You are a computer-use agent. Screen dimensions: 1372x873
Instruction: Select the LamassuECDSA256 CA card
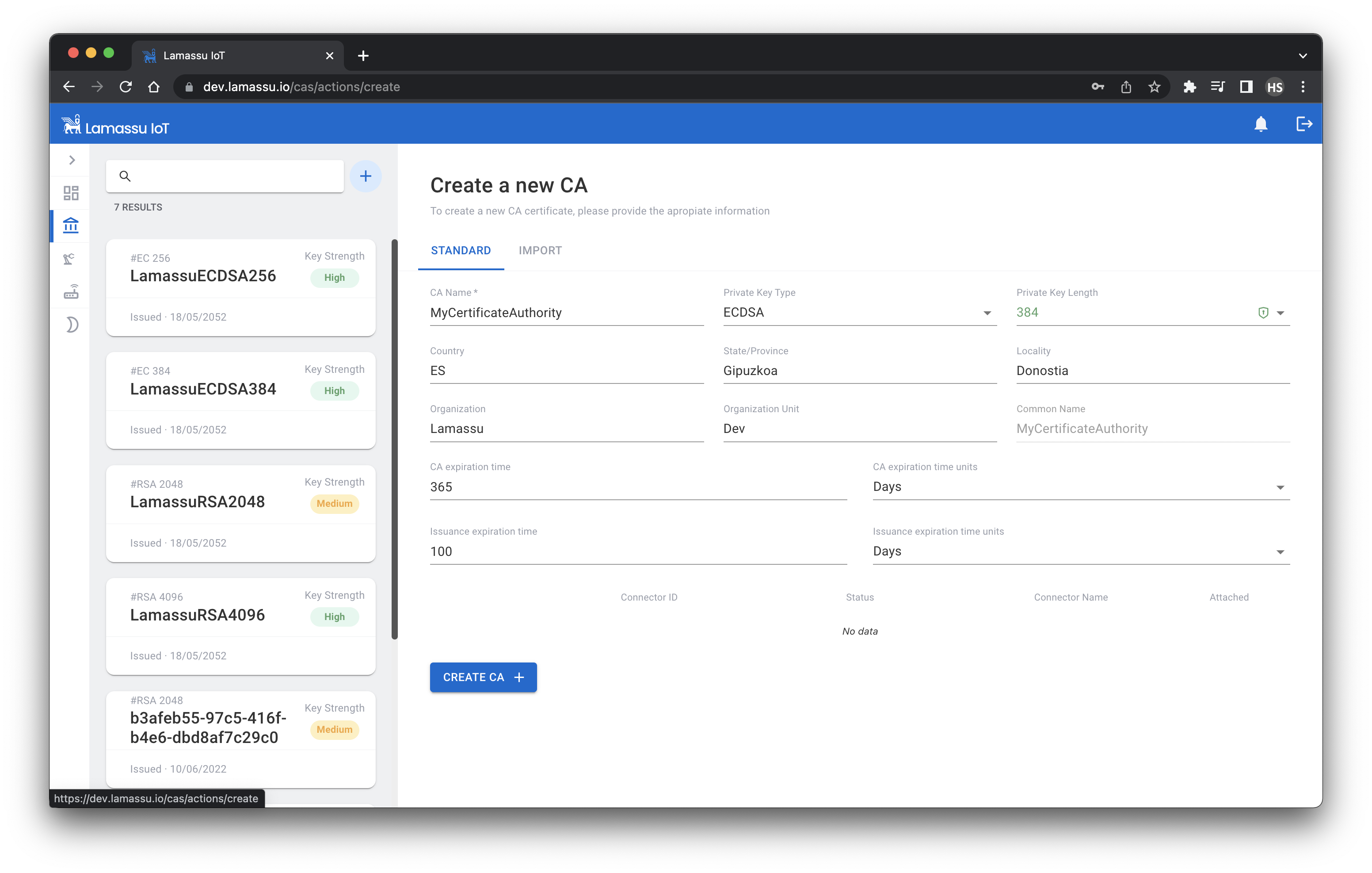point(240,287)
